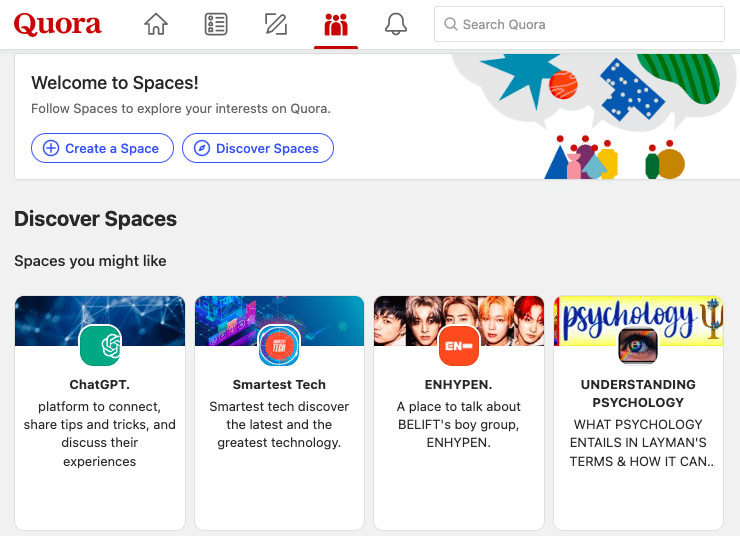Open the Smartest Tech avatar icon
This screenshot has height=536, width=740.
279,345
